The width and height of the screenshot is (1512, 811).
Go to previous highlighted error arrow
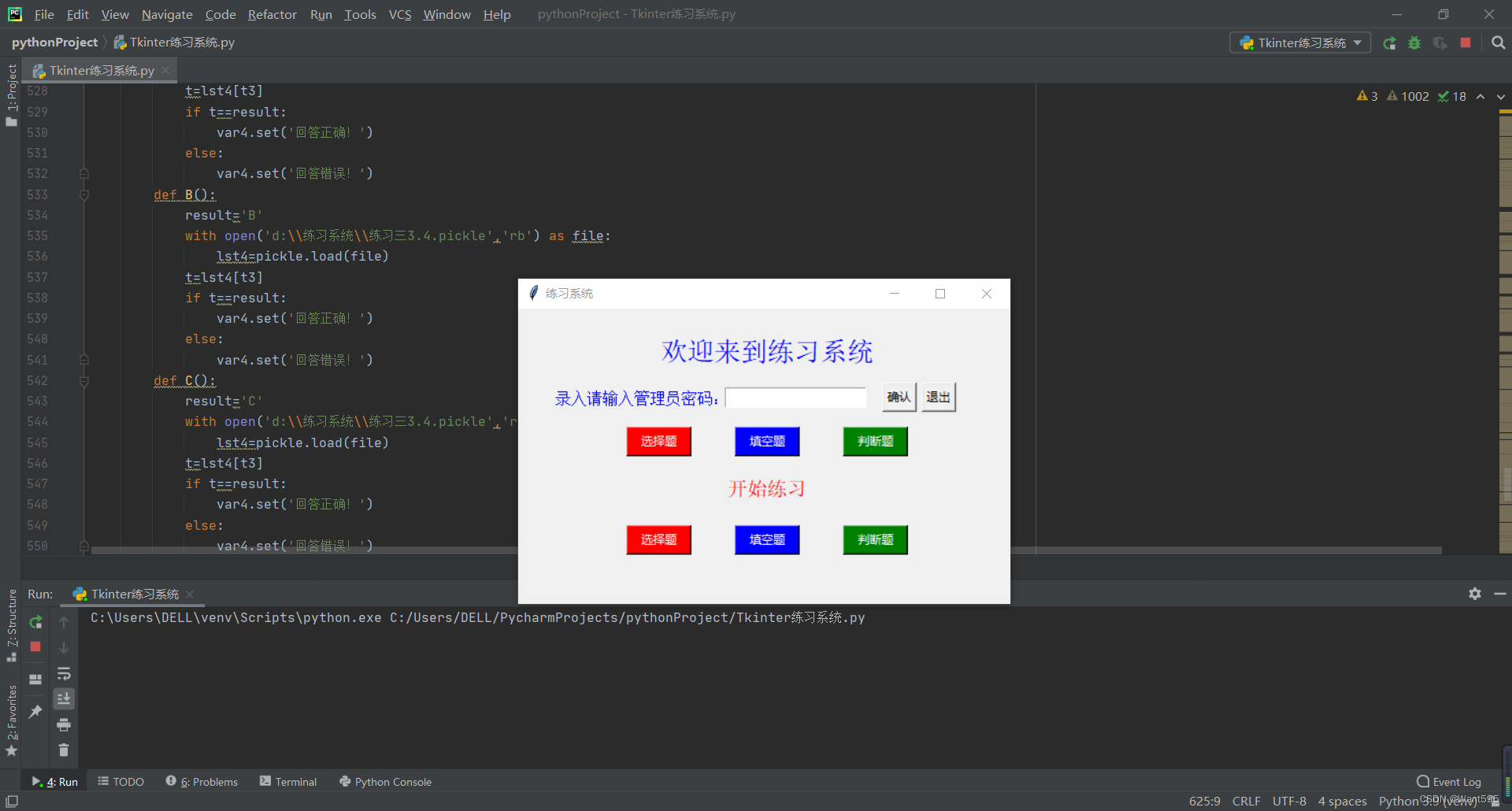click(x=1480, y=96)
